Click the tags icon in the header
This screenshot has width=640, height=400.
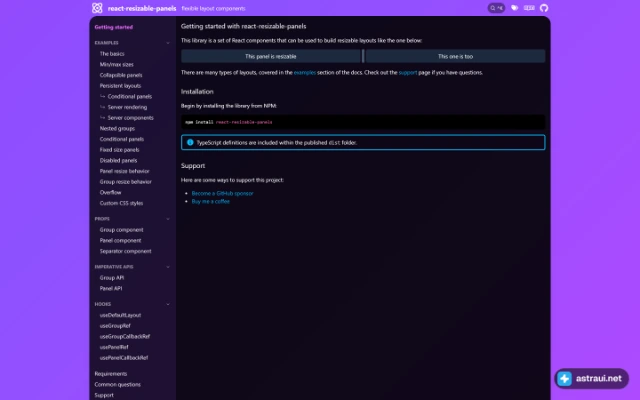(x=514, y=8)
